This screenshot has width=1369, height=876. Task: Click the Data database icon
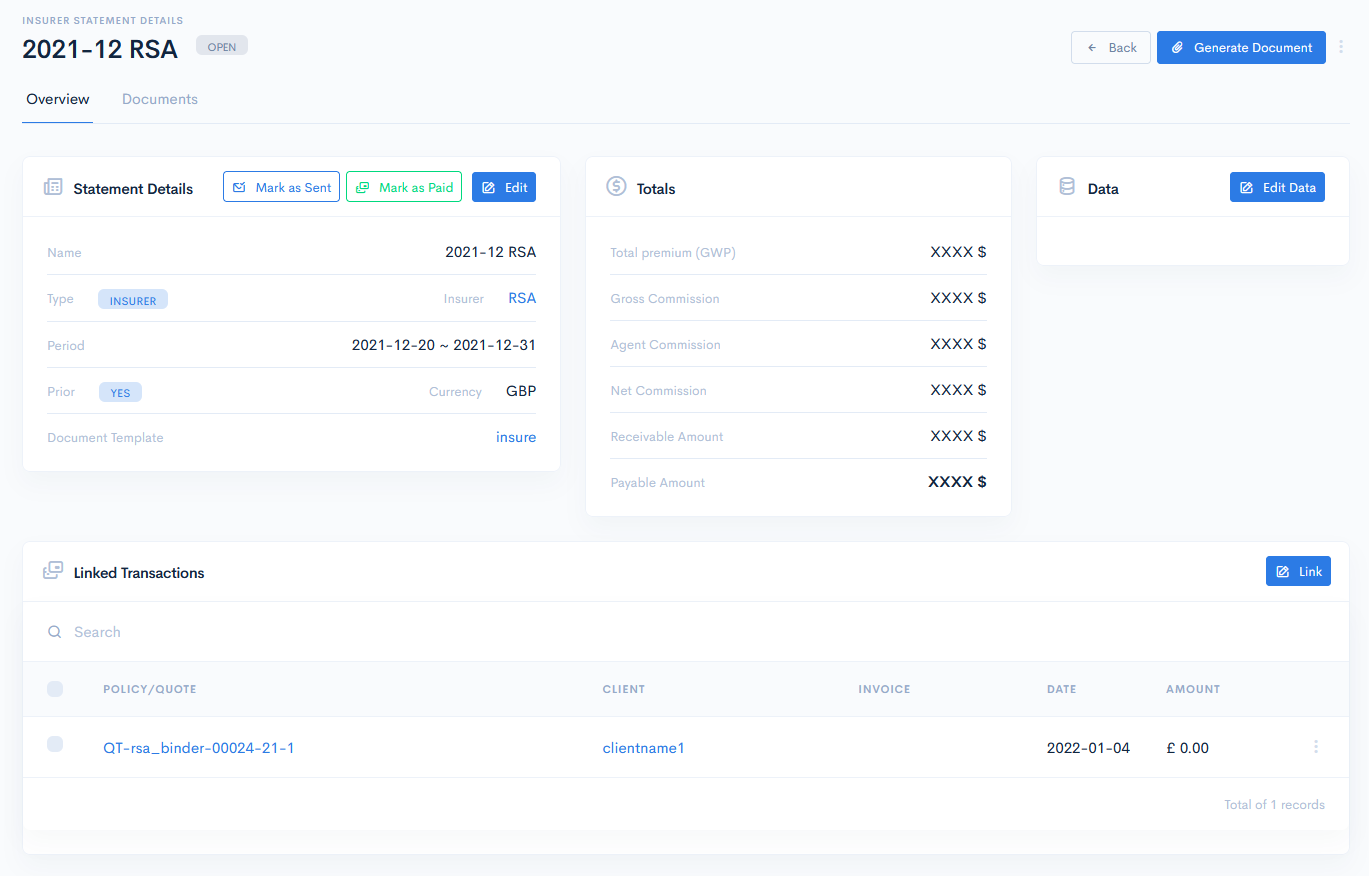(1067, 187)
